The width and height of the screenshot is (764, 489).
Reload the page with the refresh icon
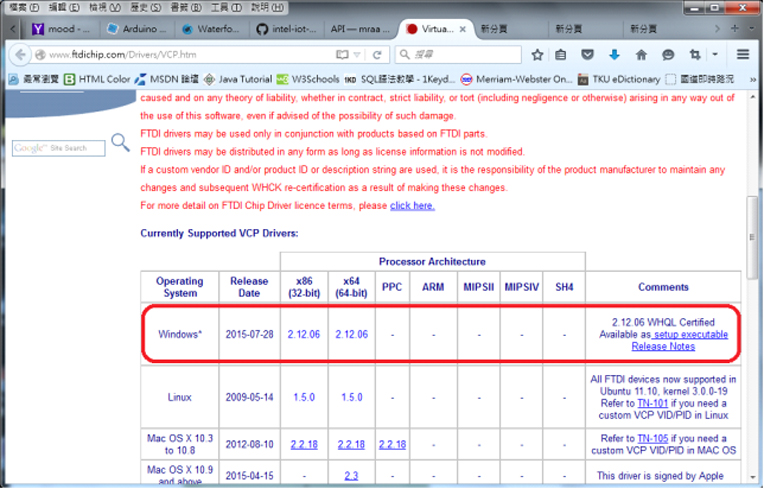377,55
